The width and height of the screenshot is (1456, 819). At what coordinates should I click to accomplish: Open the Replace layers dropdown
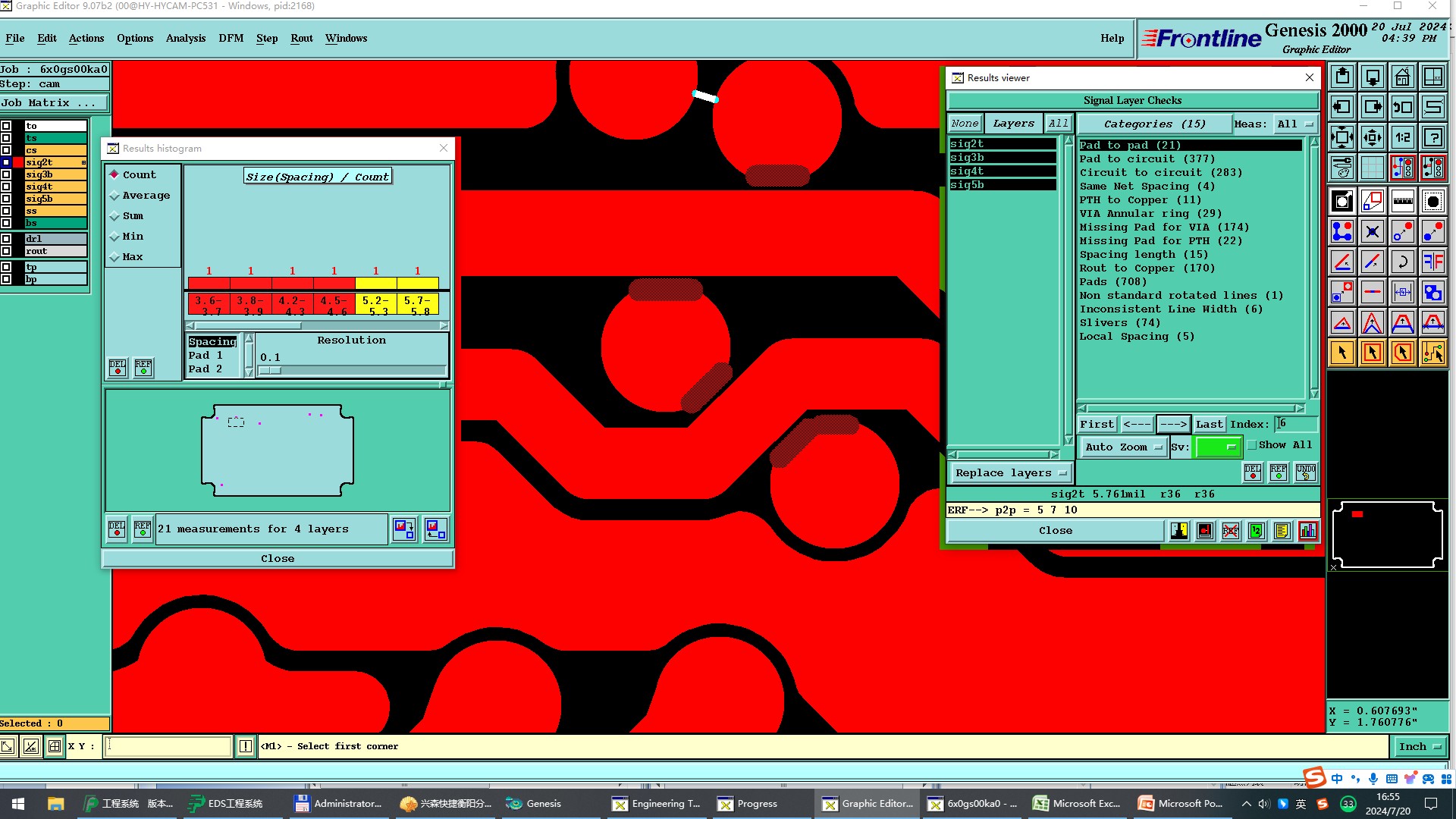tap(1010, 473)
